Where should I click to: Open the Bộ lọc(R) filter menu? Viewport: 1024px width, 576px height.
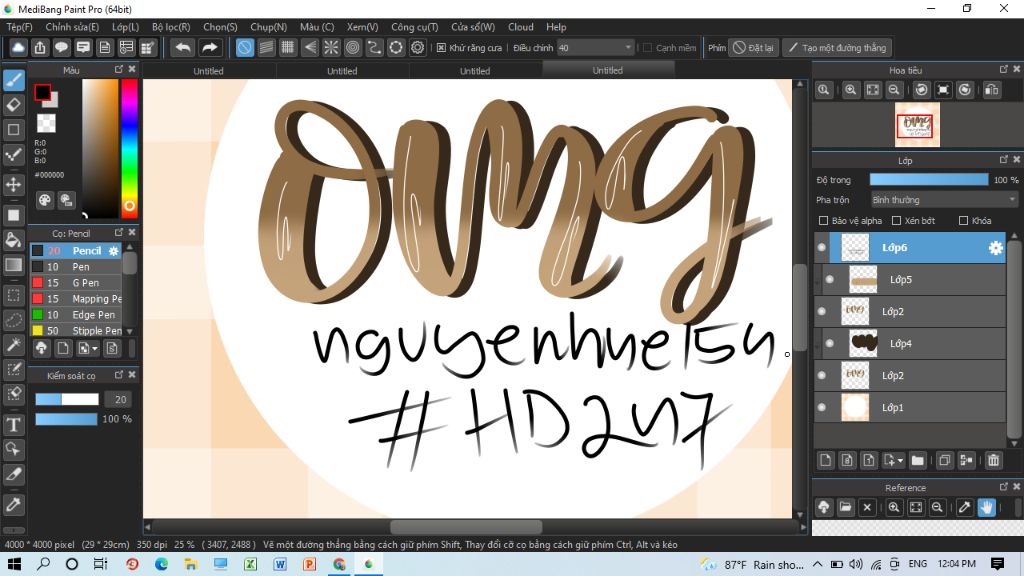[171, 27]
